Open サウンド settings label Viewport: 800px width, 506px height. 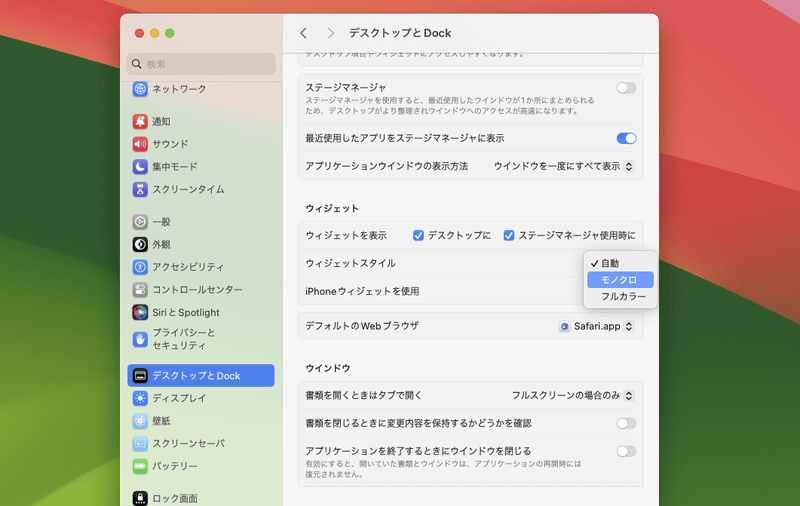[x=170, y=144]
